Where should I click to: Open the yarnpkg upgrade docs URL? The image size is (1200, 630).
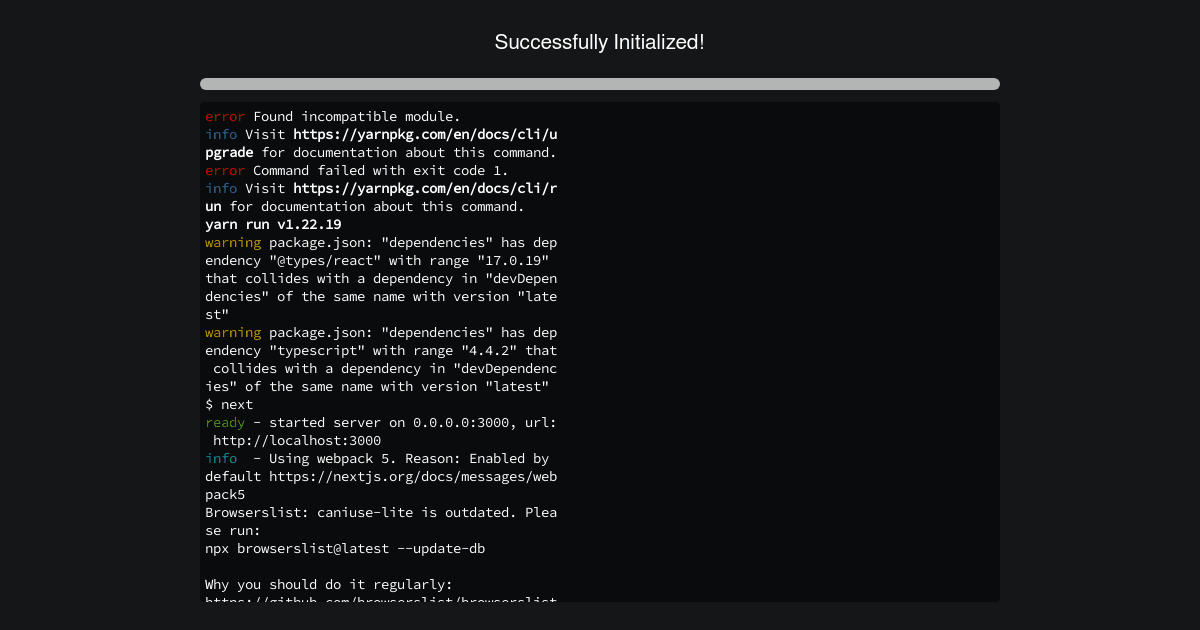tap(381, 143)
